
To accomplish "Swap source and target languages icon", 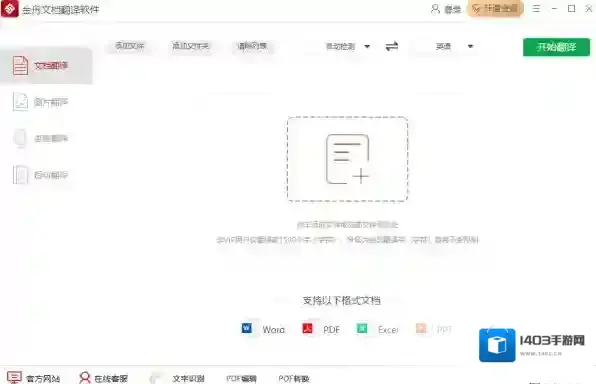I will (392, 46).
